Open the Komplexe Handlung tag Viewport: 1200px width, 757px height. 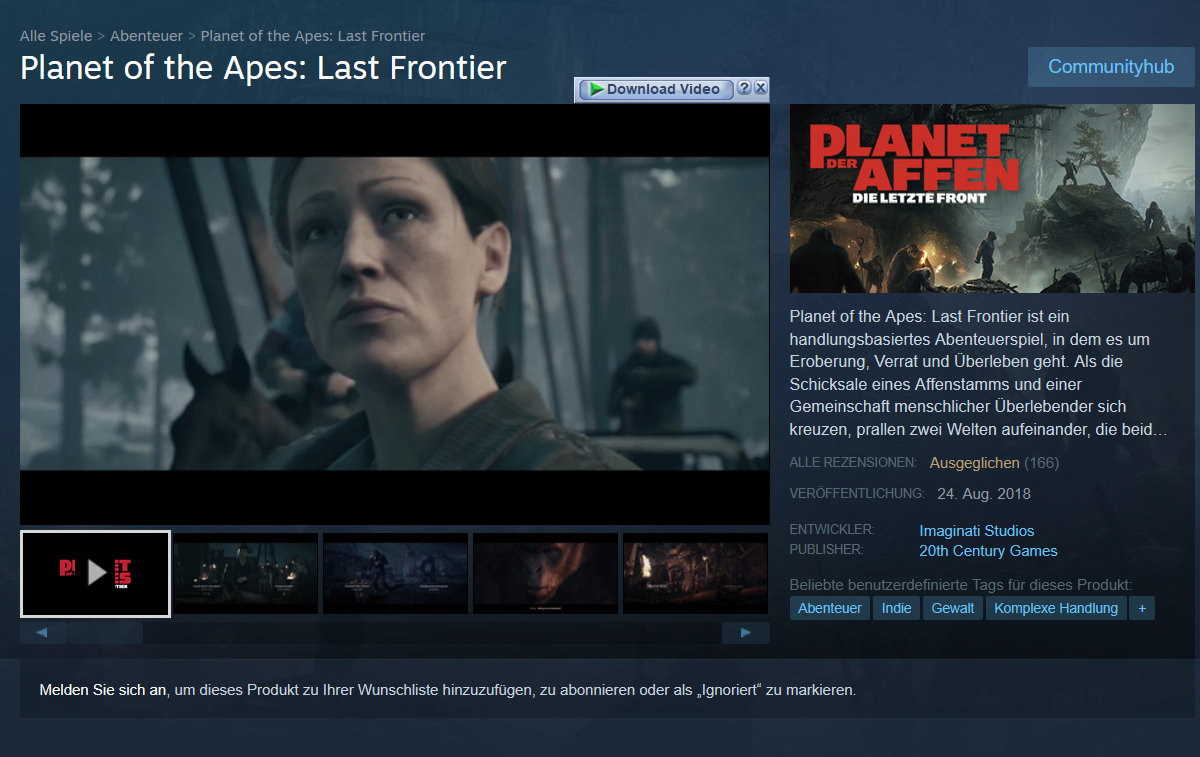1056,608
